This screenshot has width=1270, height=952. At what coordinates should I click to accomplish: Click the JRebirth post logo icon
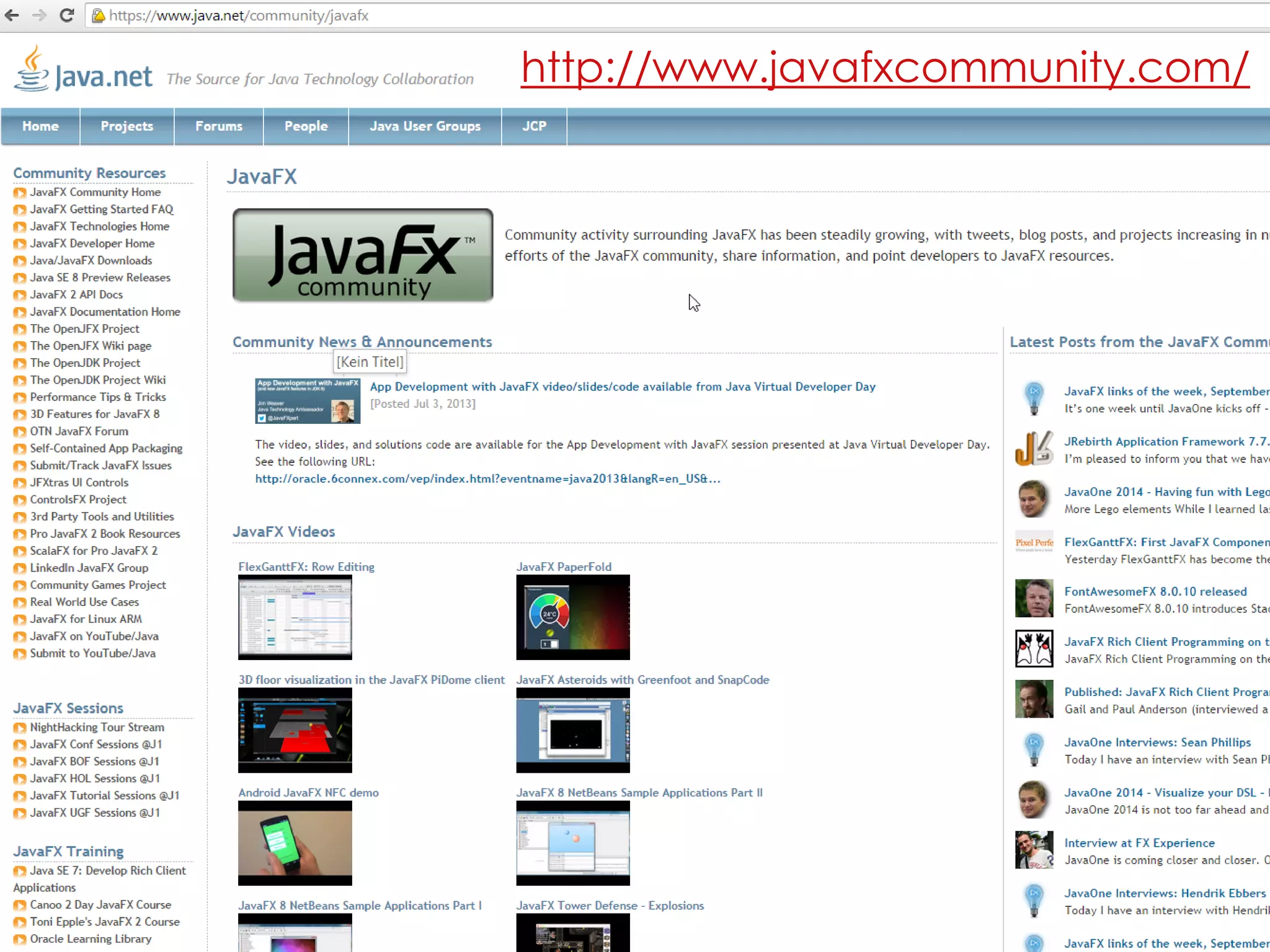coord(1034,449)
